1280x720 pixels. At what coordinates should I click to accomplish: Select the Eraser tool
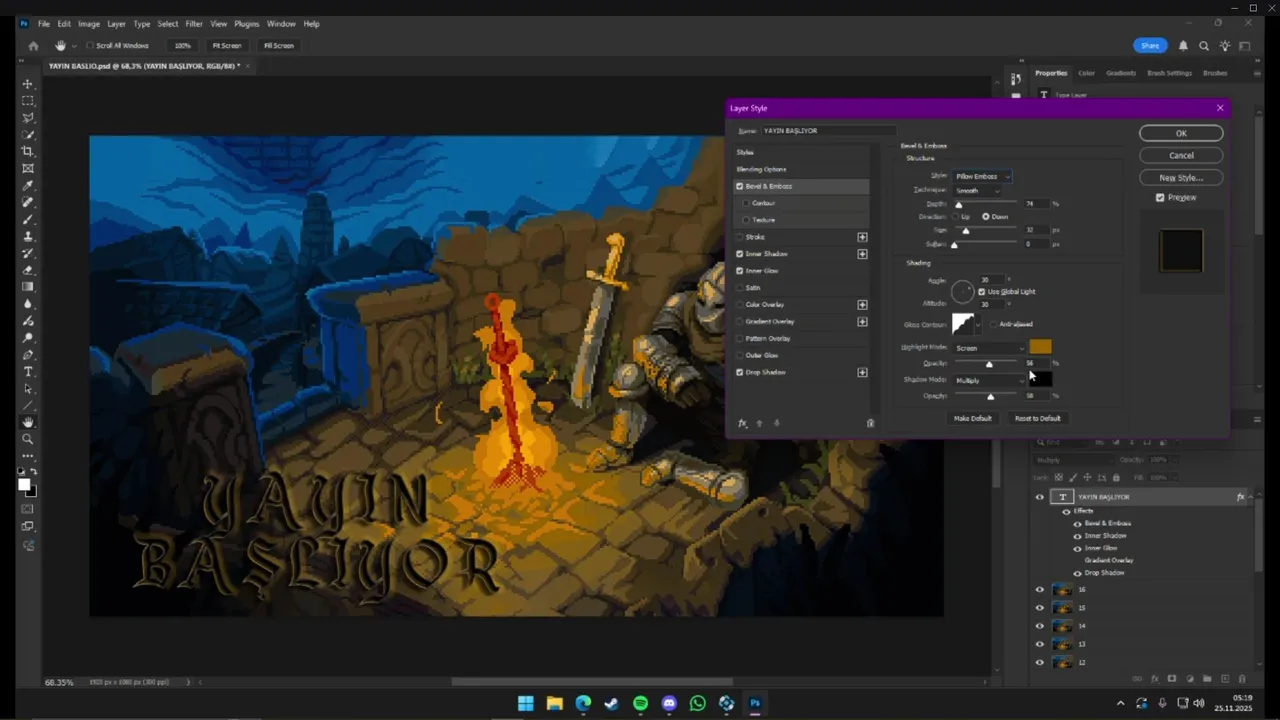tap(28, 270)
